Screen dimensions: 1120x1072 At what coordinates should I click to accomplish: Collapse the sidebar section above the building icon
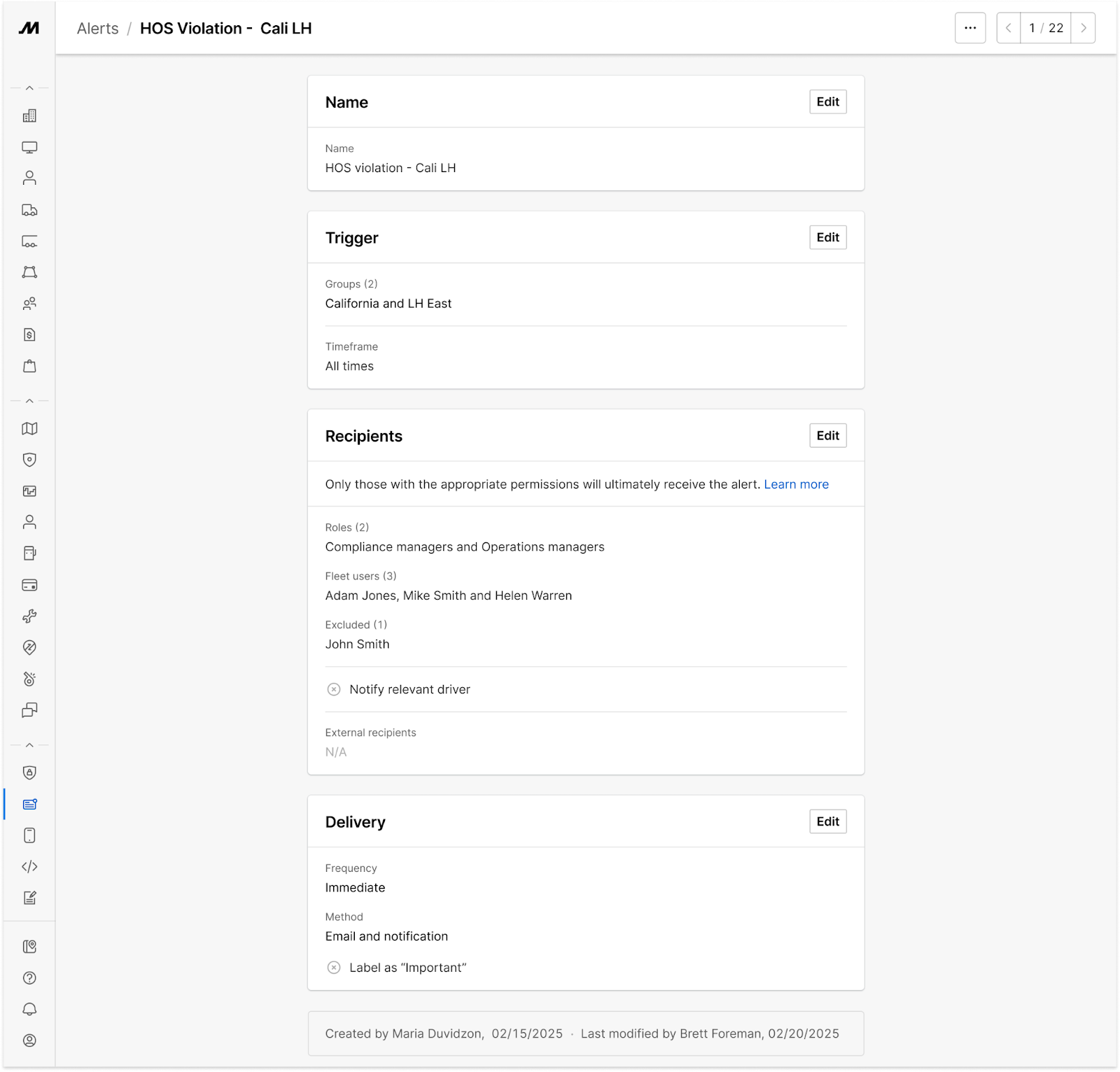point(29,88)
